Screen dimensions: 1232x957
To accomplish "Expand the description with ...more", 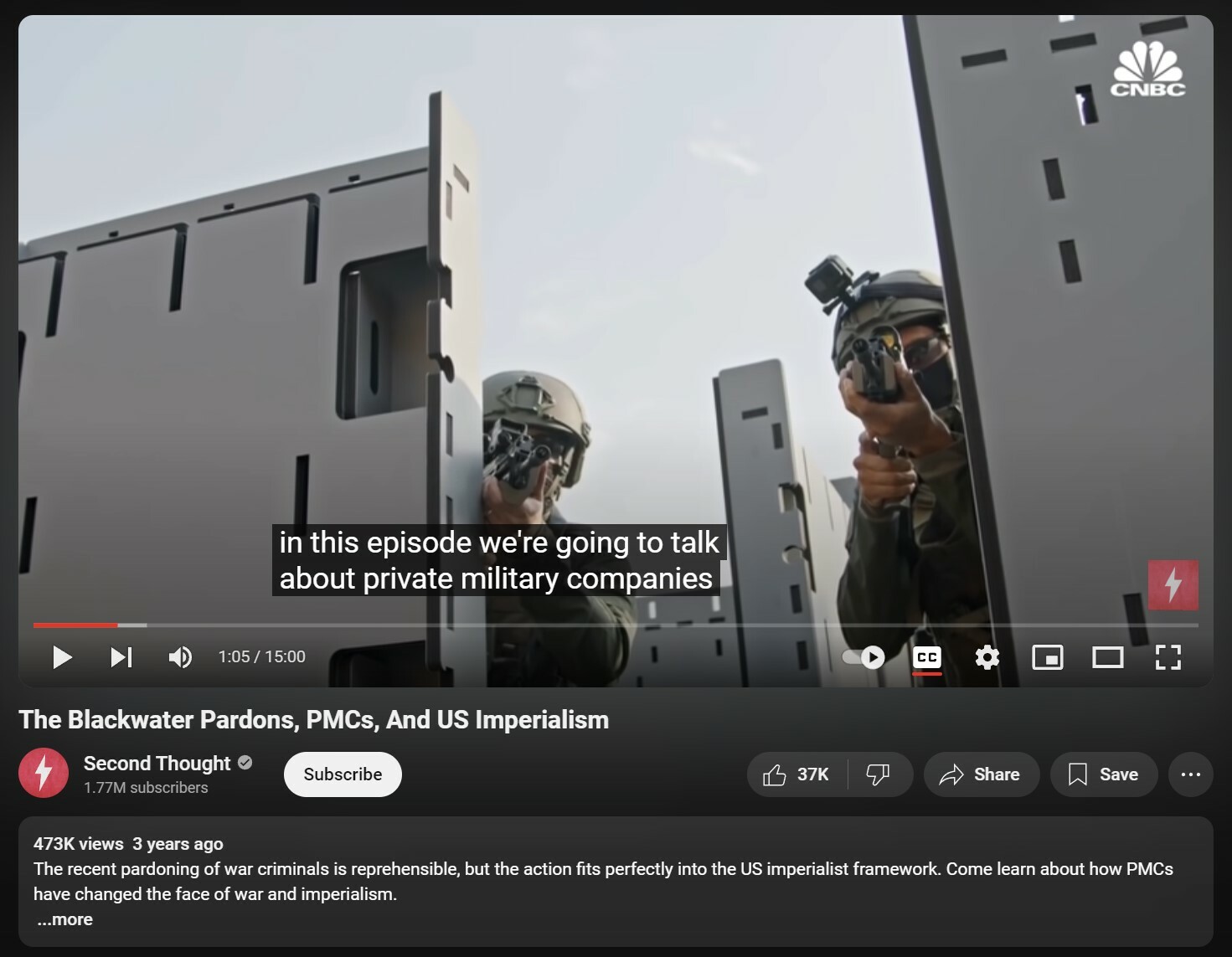I will coord(65,919).
